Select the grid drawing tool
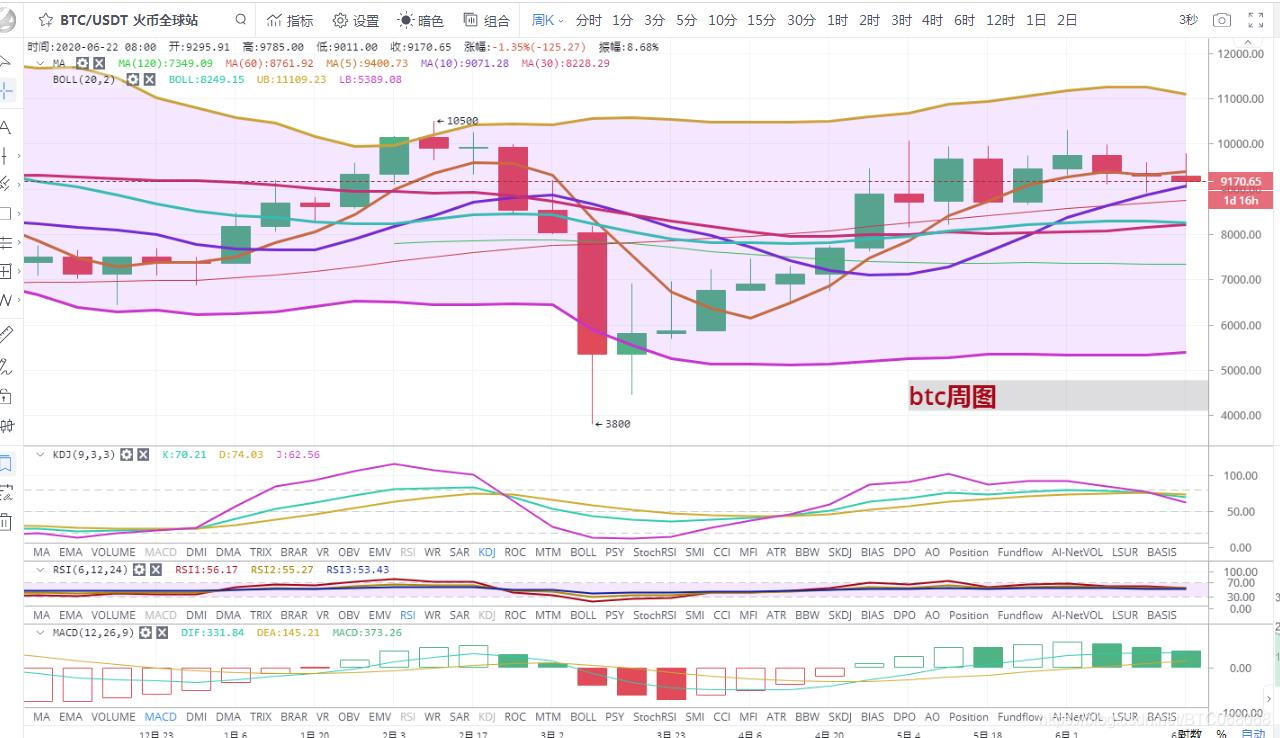The height and width of the screenshot is (738, 1280). (6, 271)
